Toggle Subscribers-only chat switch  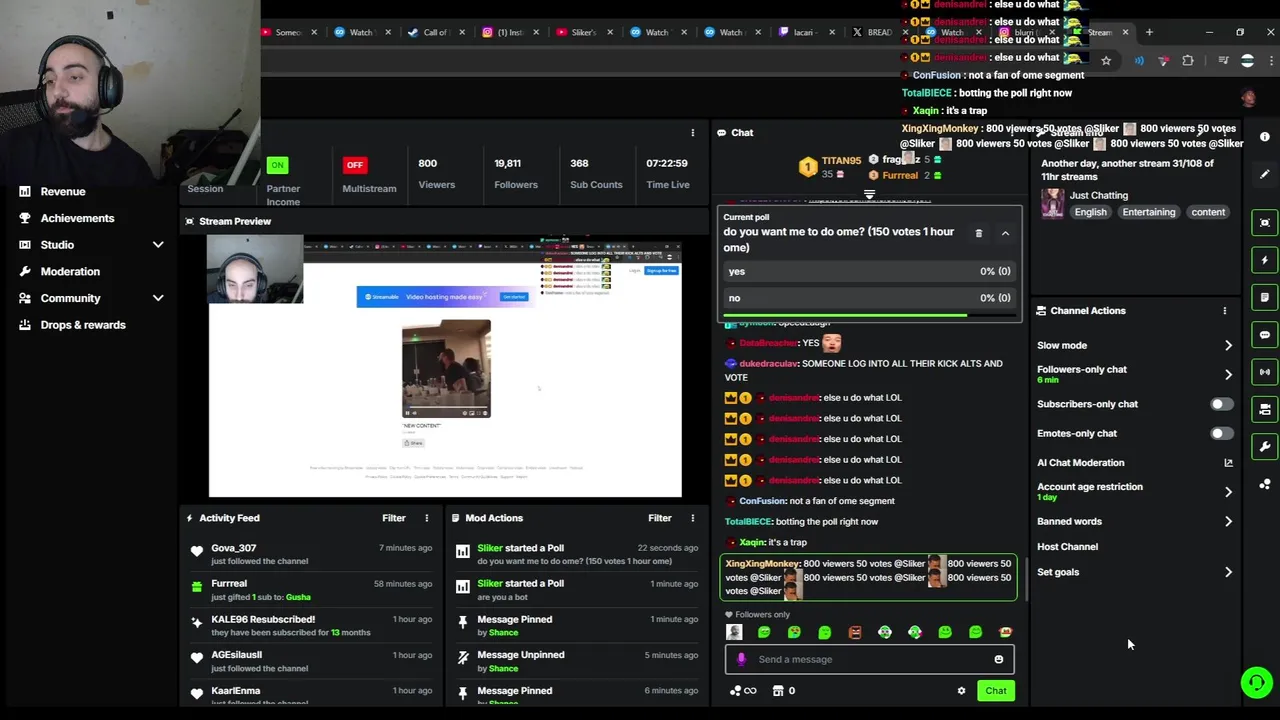pos(1221,404)
